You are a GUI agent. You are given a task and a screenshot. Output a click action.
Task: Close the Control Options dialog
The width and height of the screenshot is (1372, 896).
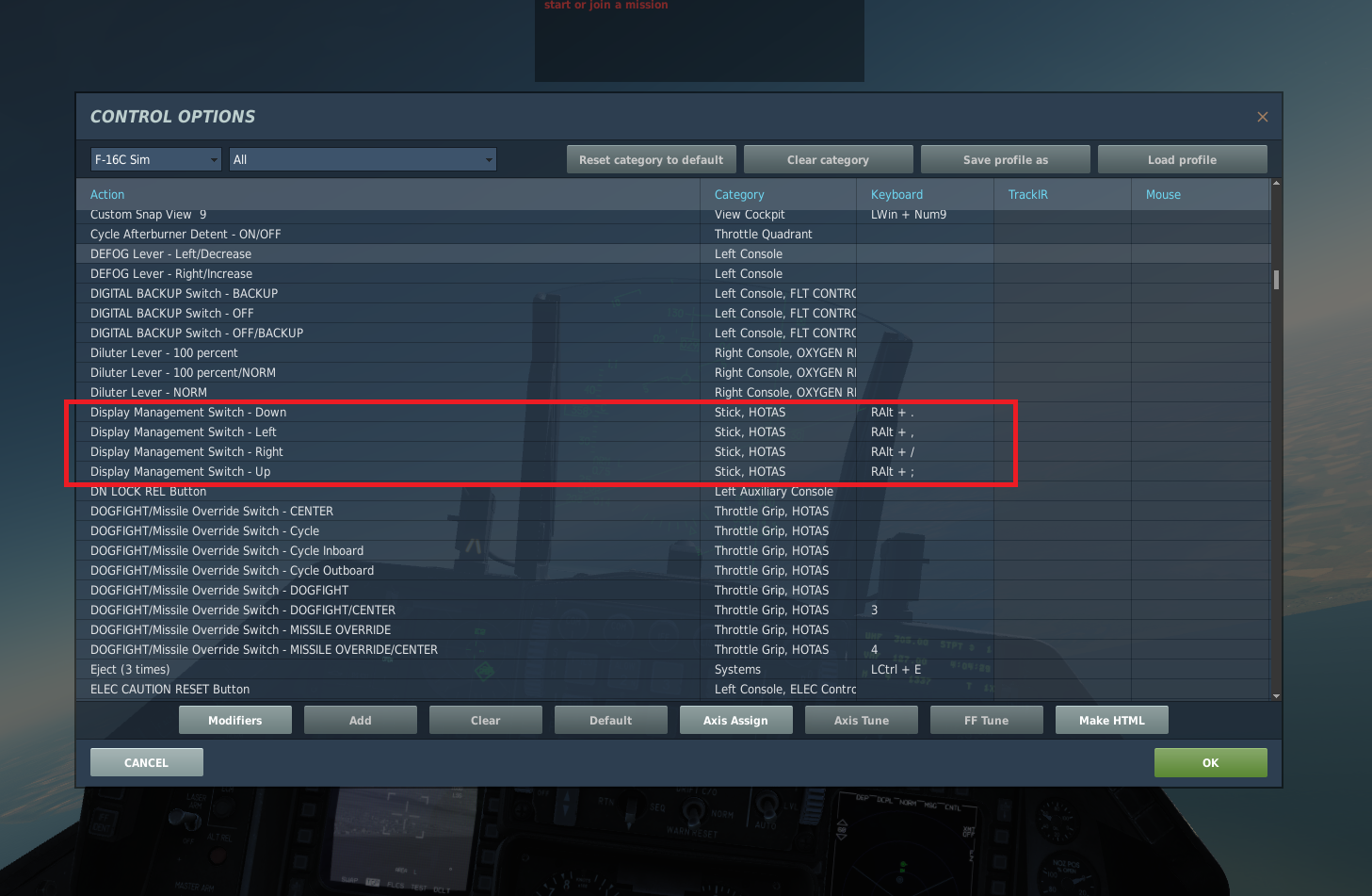coord(1263,117)
